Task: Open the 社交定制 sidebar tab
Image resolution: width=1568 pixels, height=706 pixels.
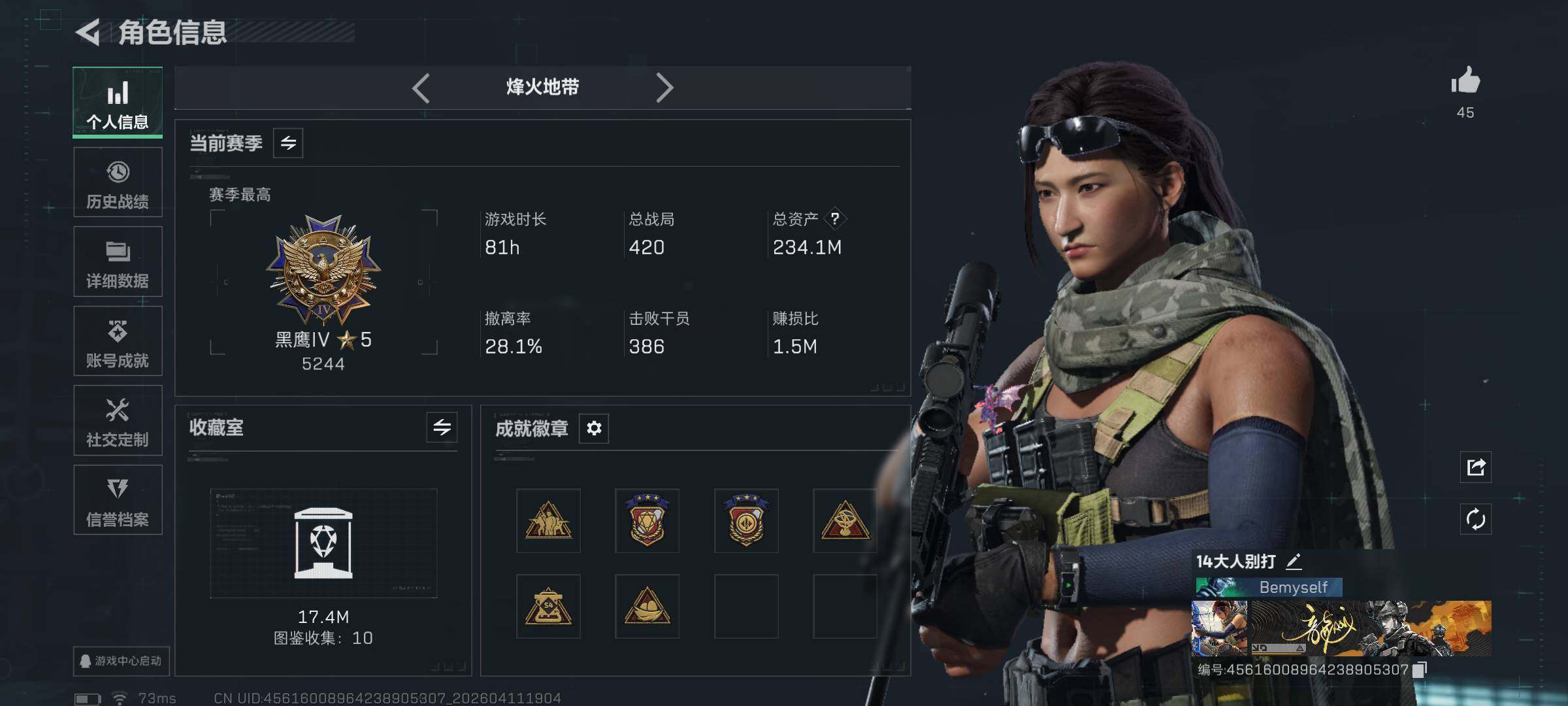Action: pyautogui.click(x=118, y=420)
